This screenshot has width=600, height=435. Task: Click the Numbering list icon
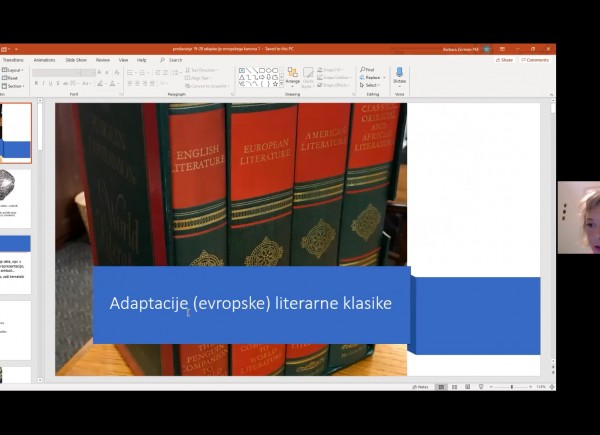point(143,72)
